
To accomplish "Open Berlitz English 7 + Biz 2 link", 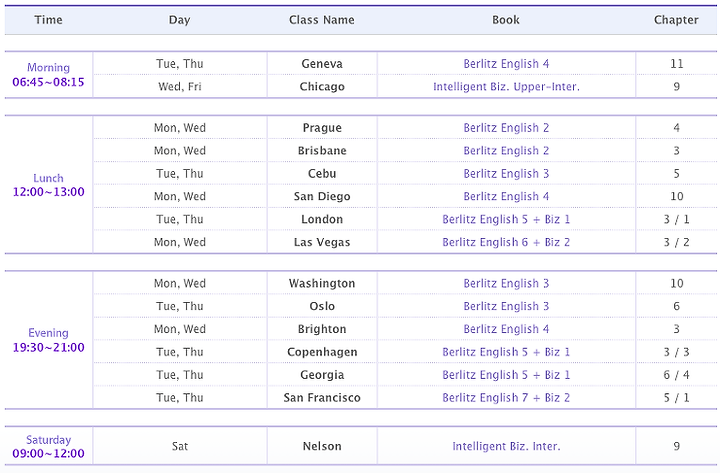I will 506,398.
